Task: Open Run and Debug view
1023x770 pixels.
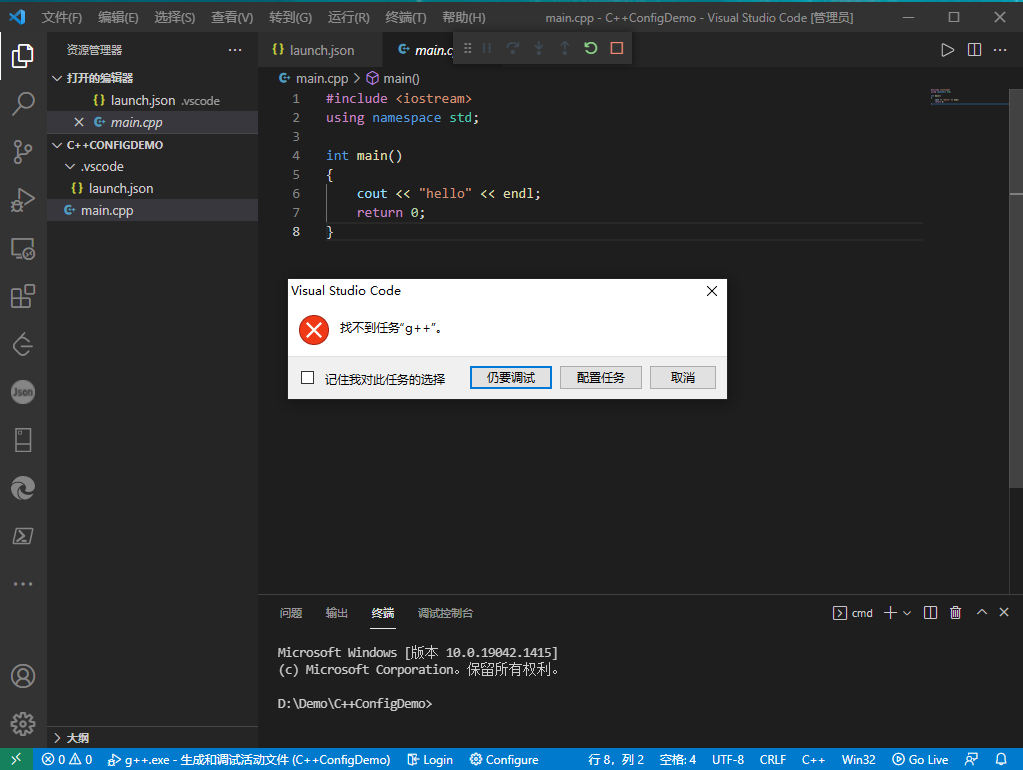Action: click(x=22, y=200)
